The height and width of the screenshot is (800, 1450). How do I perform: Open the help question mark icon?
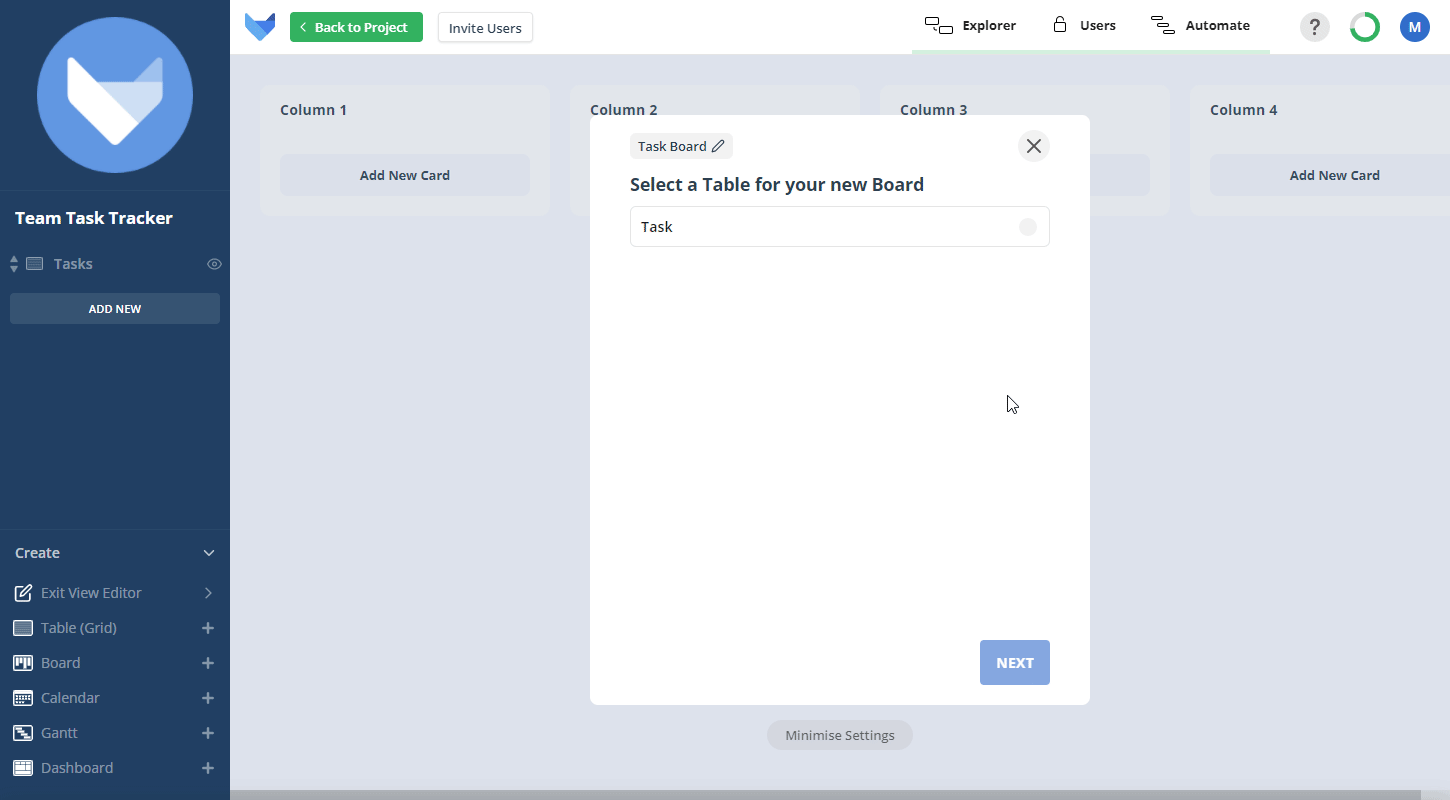(1315, 27)
